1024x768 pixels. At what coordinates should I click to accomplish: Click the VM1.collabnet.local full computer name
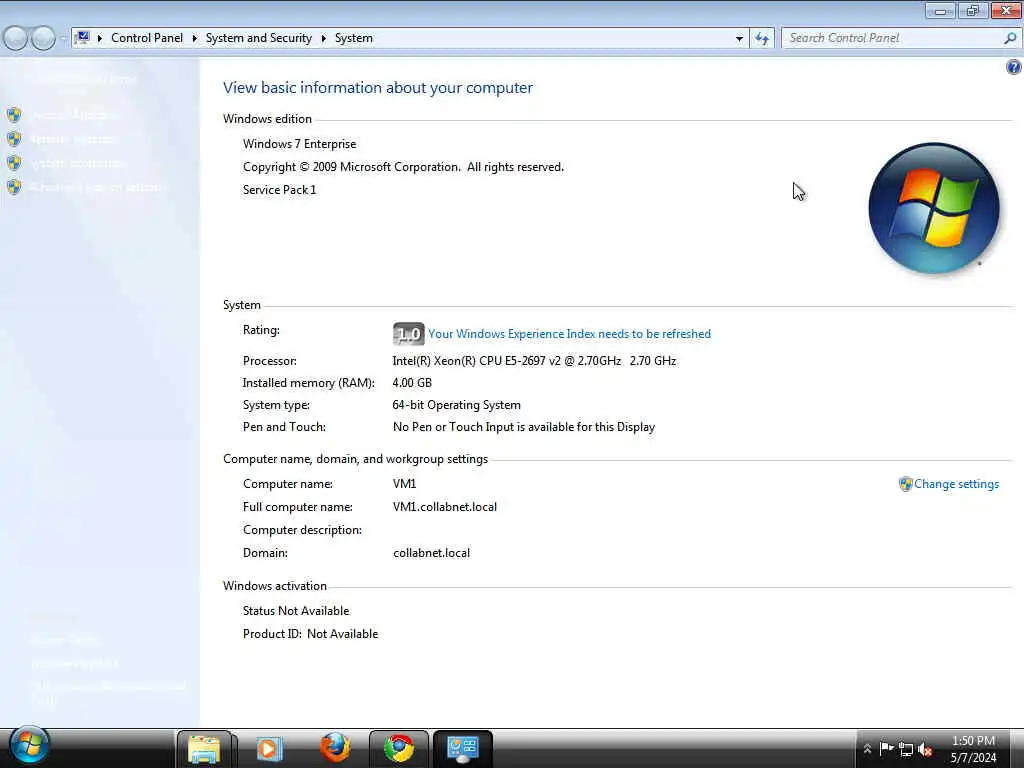(445, 507)
